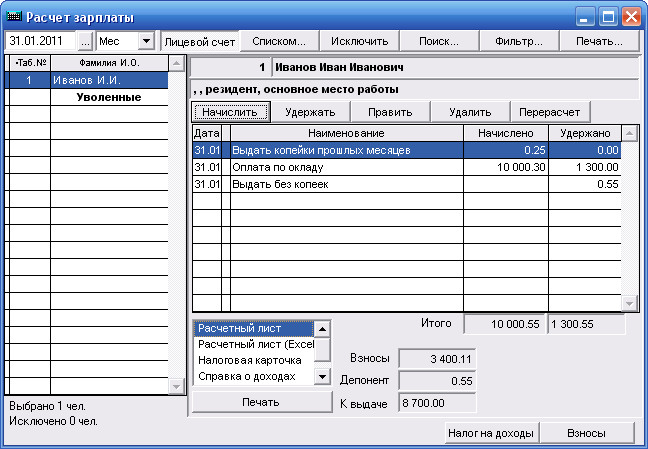648x449 pixels.
Task: Expand the Мес period dropdown
Action: pos(145,41)
